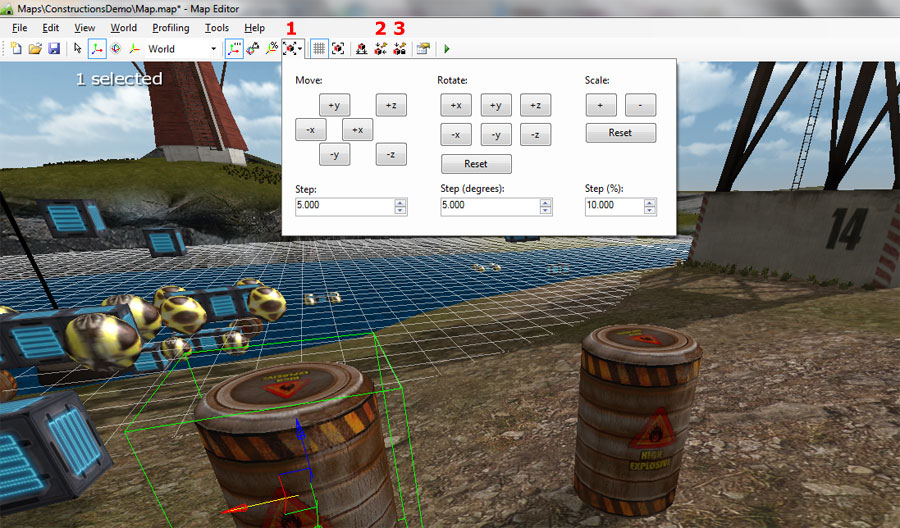Activate the move axis gizmo tool

tap(97, 49)
